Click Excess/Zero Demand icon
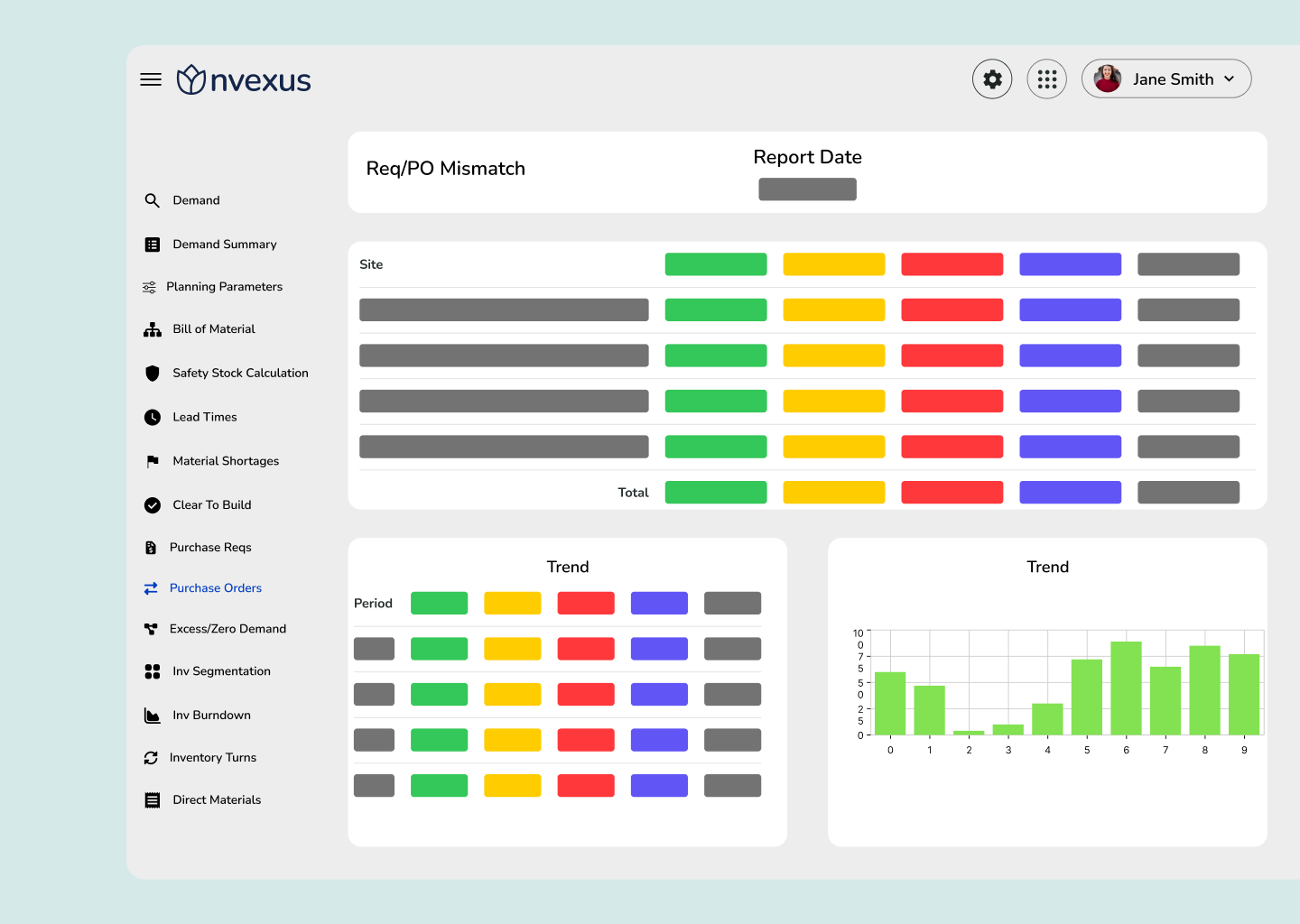The height and width of the screenshot is (924, 1300). click(x=151, y=629)
